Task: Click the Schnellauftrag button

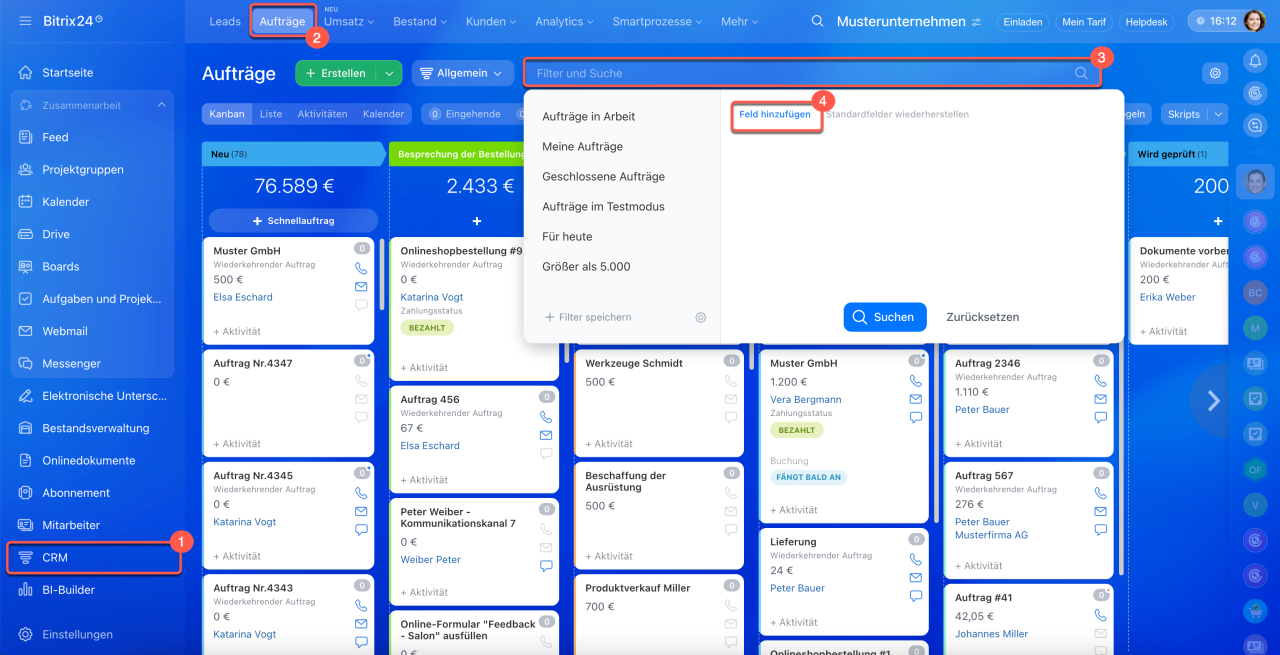Action: pyautogui.click(x=293, y=220)
